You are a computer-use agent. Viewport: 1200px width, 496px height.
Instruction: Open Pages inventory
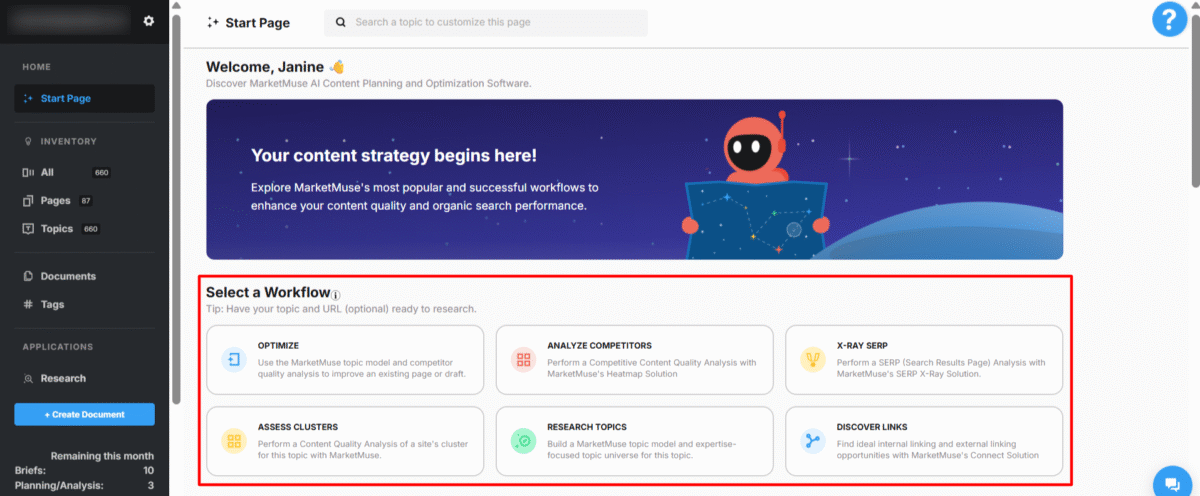(x=56, y=201)
